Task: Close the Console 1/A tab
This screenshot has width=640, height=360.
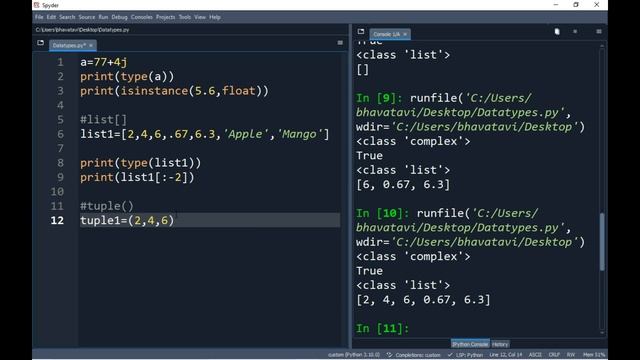Action: pyautogui.click(x=405, y=34)
